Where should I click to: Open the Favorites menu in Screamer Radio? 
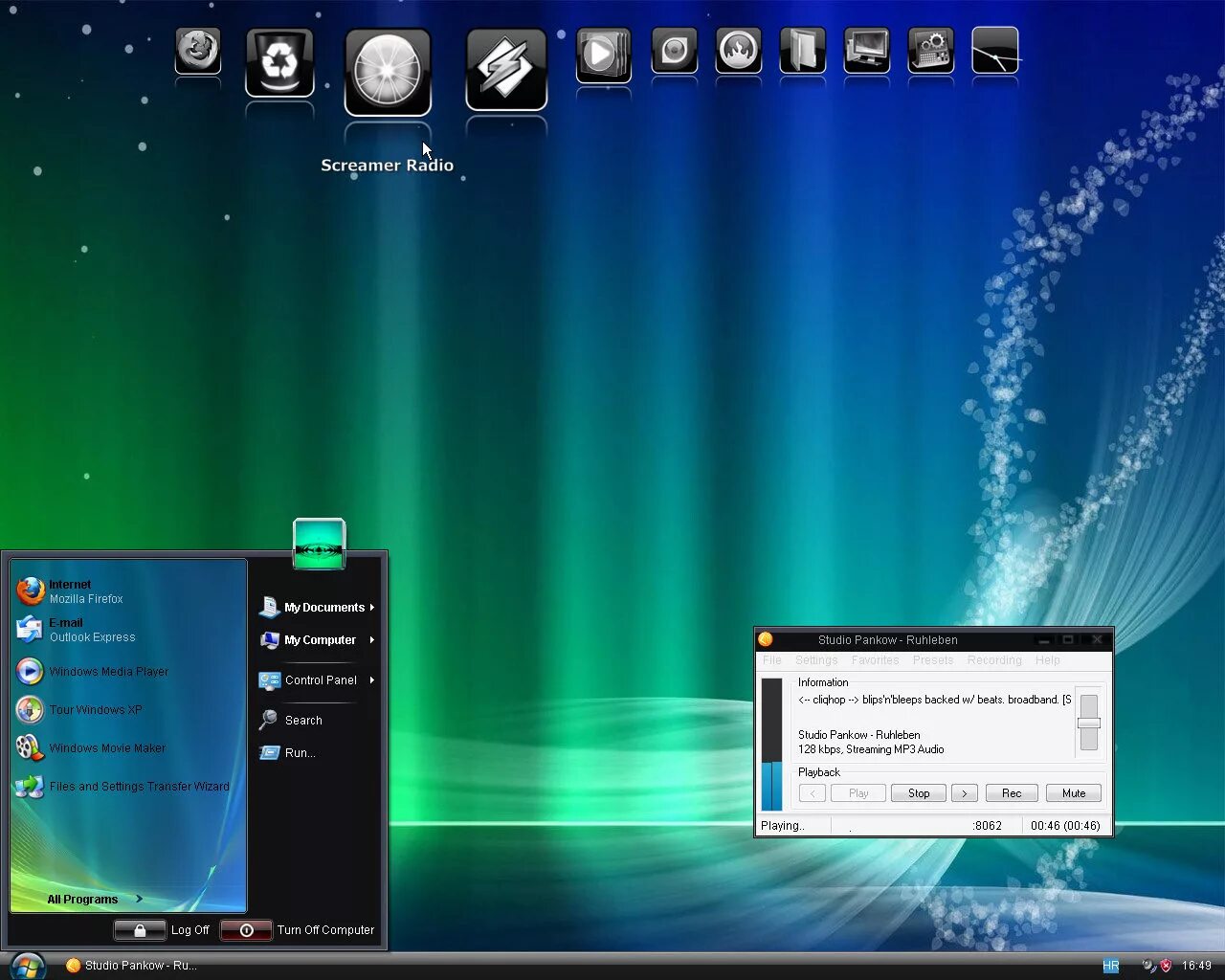point(875,660)
